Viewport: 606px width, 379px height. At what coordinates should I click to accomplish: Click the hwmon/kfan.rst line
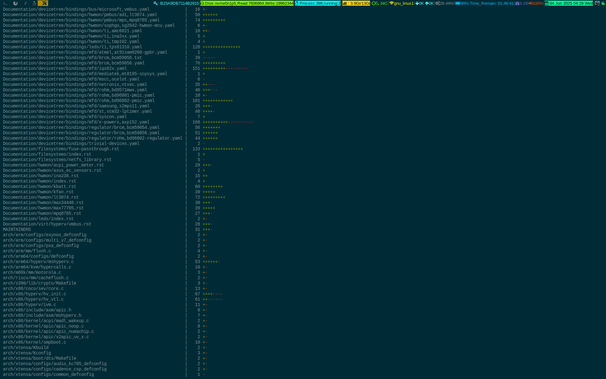38,192
